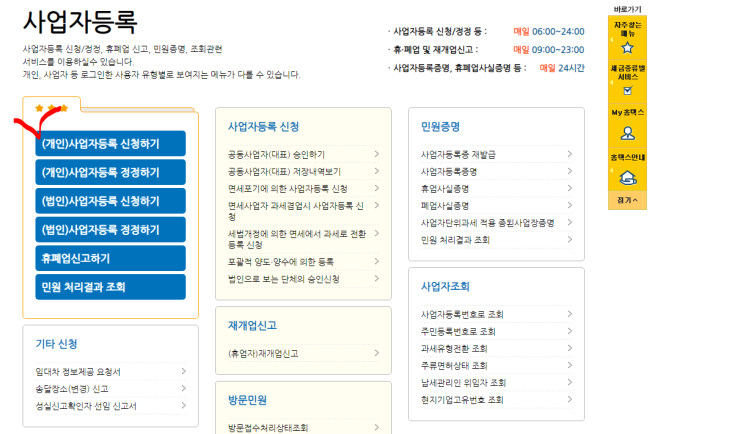Viewport: 743px width, 434px height.
Task: Open 세법개정에 의한 면세에서 과세로 전환 link
Action: [297, 239]
